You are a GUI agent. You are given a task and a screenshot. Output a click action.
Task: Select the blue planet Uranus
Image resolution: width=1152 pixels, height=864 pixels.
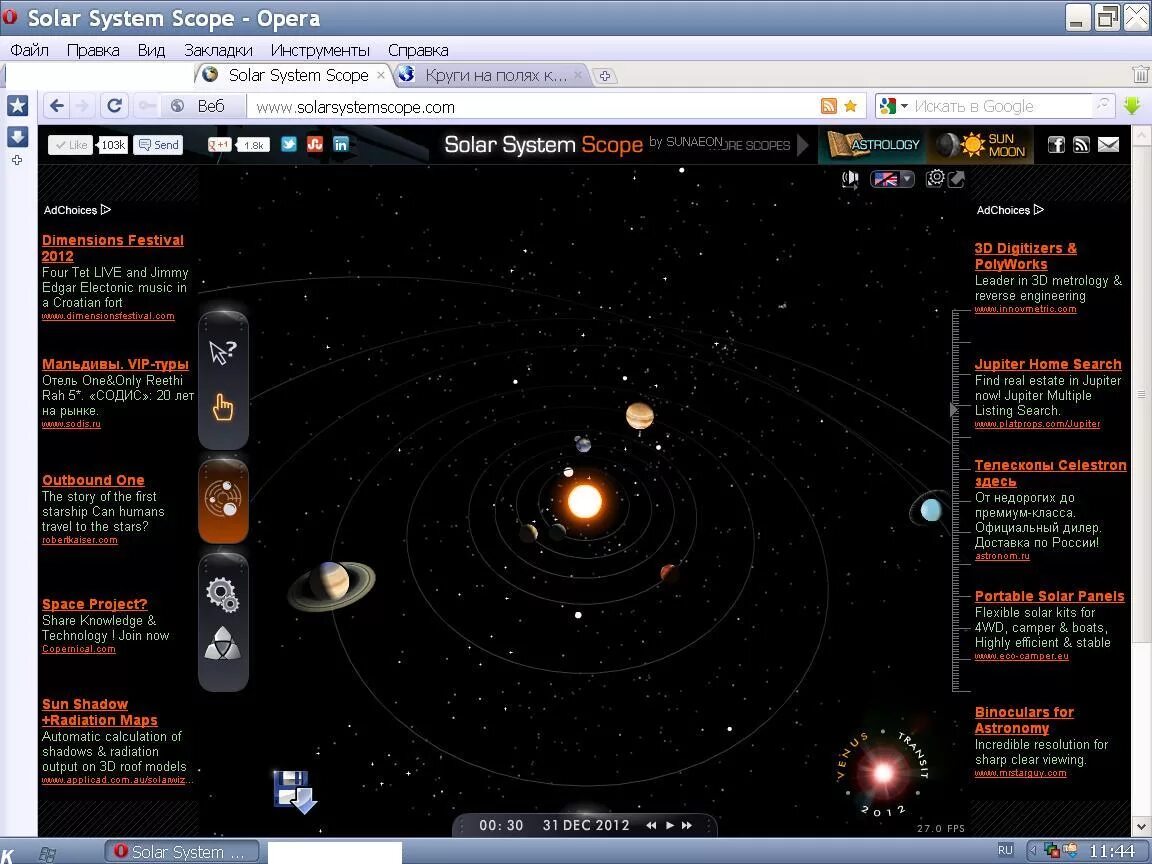pyautogui.click(x=931, y=509)
